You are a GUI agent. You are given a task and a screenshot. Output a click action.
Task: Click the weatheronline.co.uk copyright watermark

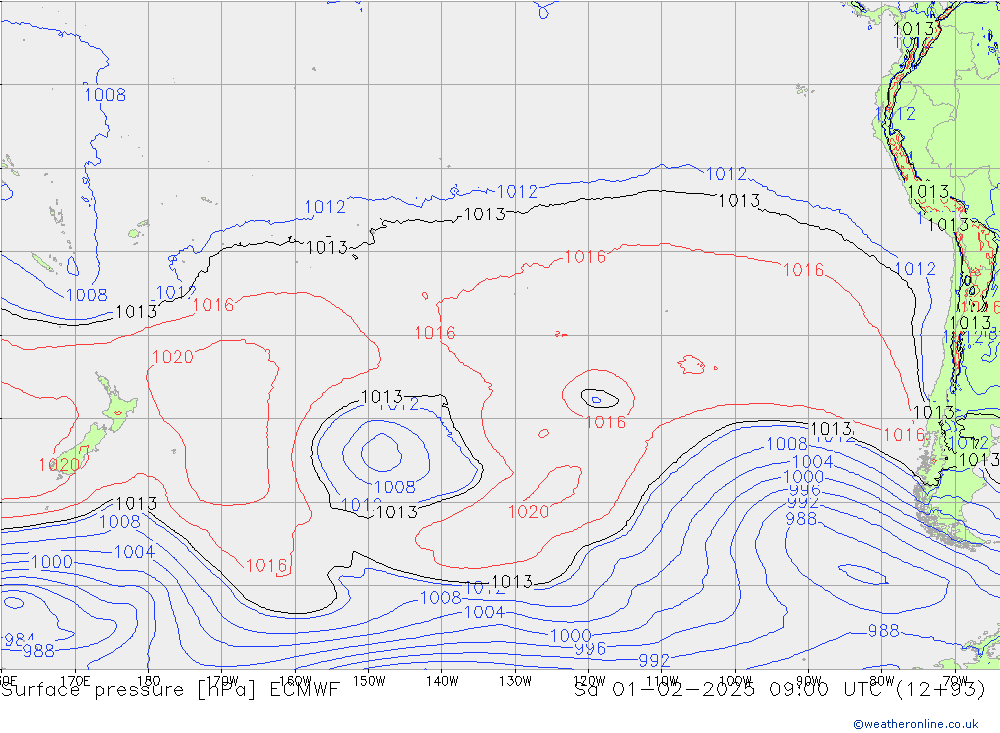[x=924, y=723]
